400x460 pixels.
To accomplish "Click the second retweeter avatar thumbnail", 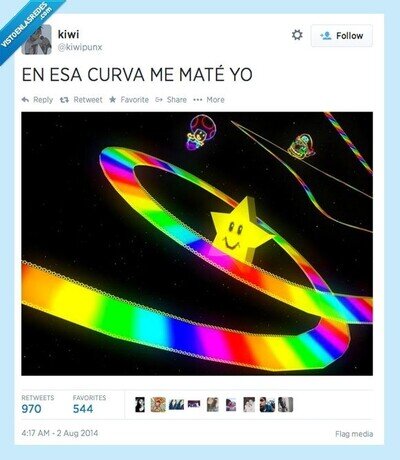I will [158, 405].
